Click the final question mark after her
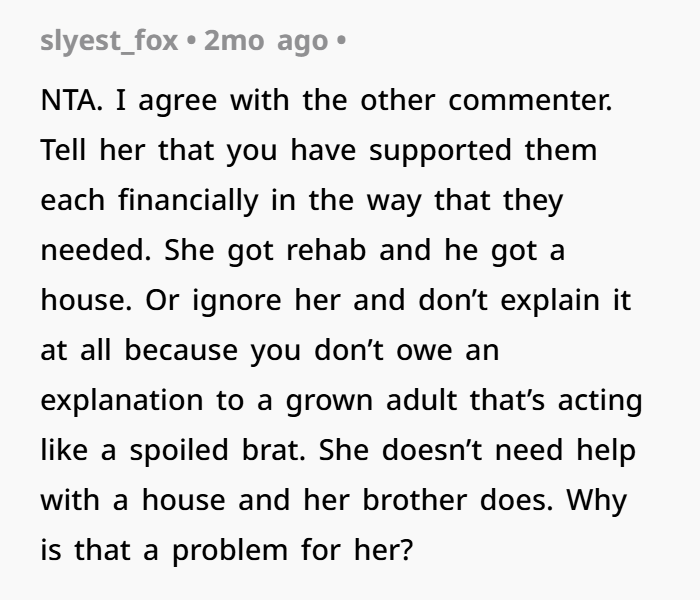 coord(407,550)
